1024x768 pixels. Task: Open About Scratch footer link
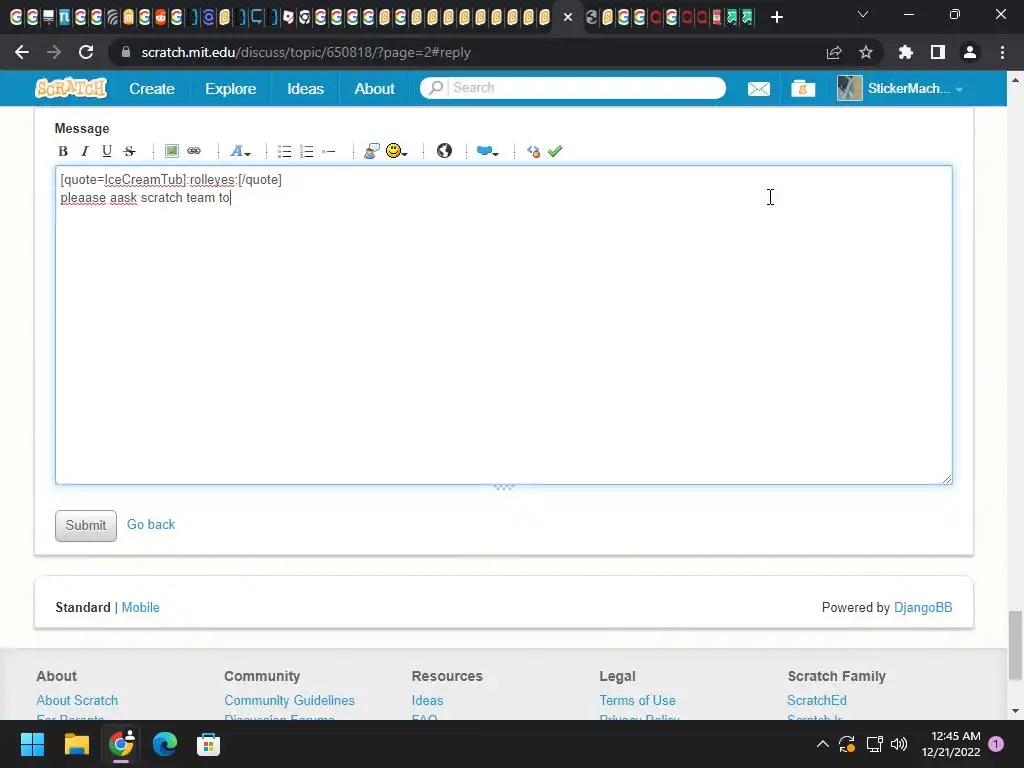click(x=77, y=700)
